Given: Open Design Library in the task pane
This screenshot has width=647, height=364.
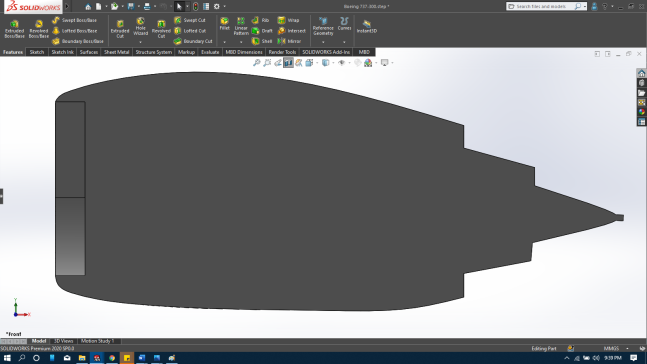Looking at the screenshot, I should point(642,83).
